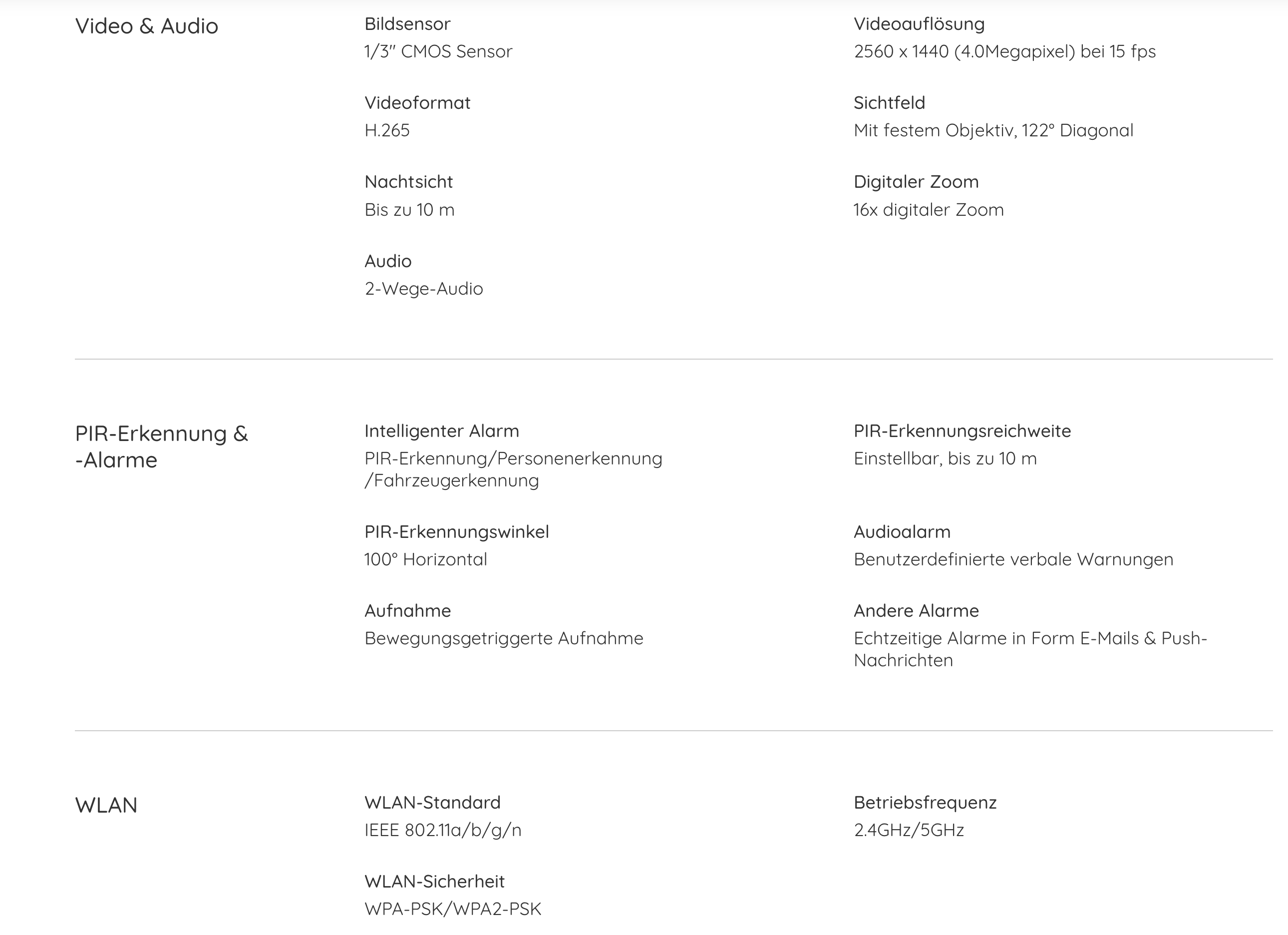The height and width of the screenshot is (935, 1288).
Task: Click the PIR-Erkennung & -Alarme section heading
Action: click(161, 447)
